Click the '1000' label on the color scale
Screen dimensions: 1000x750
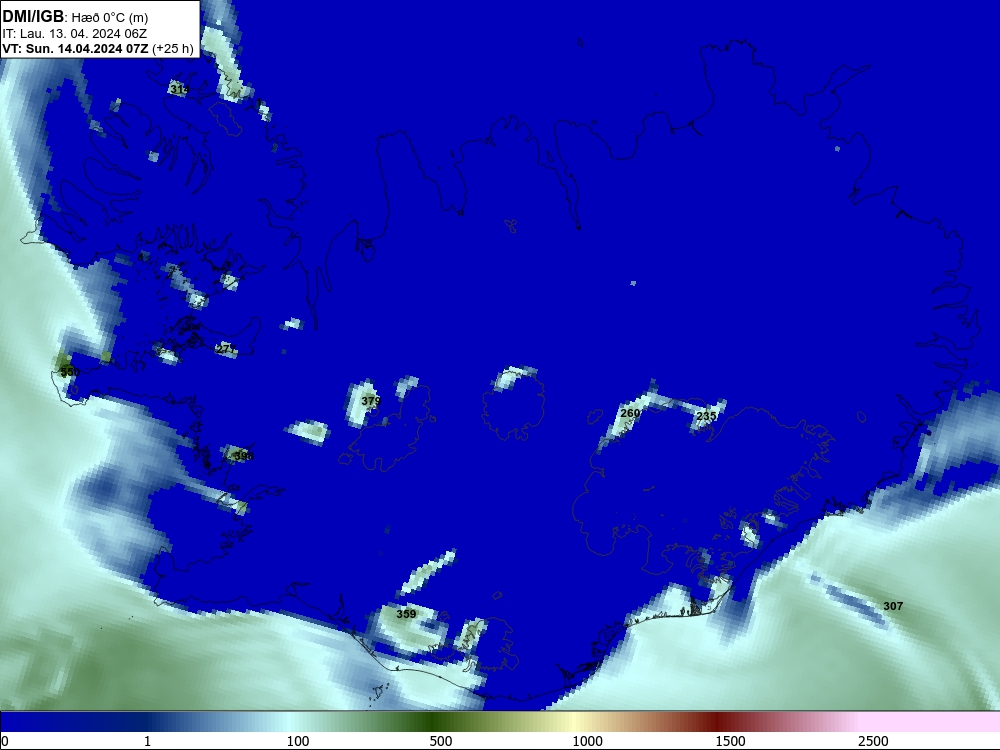[587, 741]
